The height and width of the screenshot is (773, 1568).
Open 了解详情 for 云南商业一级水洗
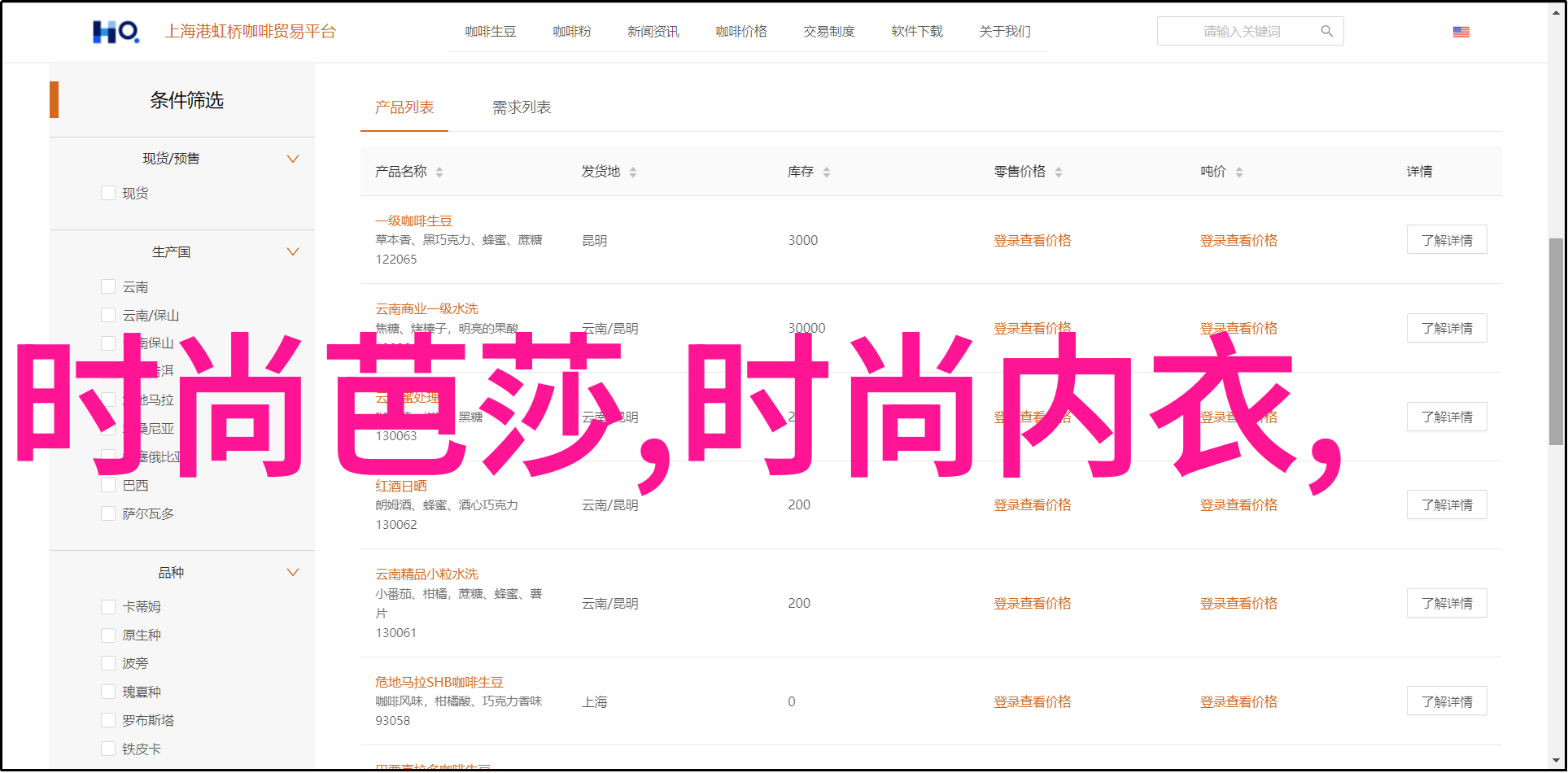pos(1447,328)
